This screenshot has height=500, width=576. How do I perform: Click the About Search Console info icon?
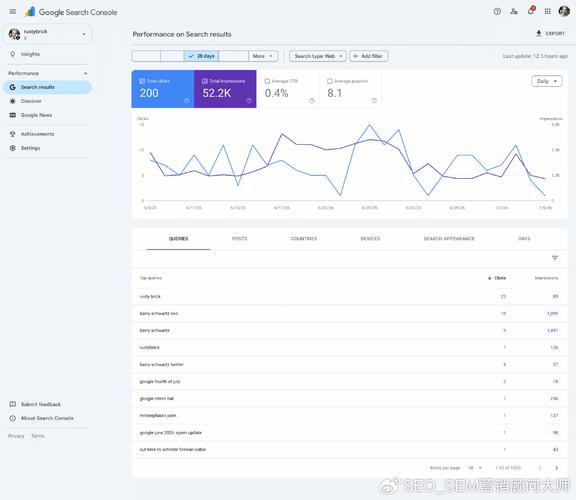coord(12,418)
